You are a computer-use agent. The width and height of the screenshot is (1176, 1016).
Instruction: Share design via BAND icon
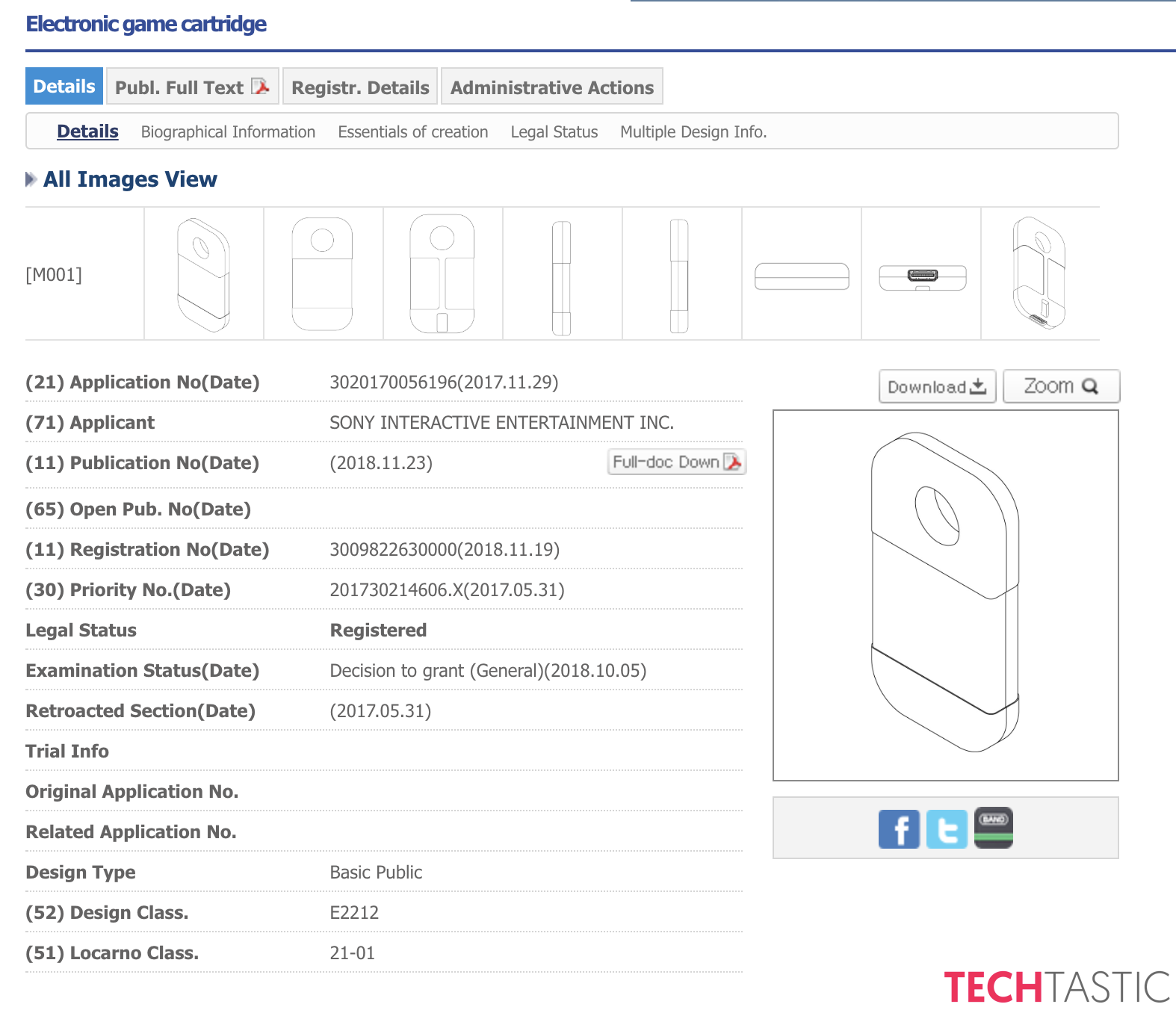point(994,828)
